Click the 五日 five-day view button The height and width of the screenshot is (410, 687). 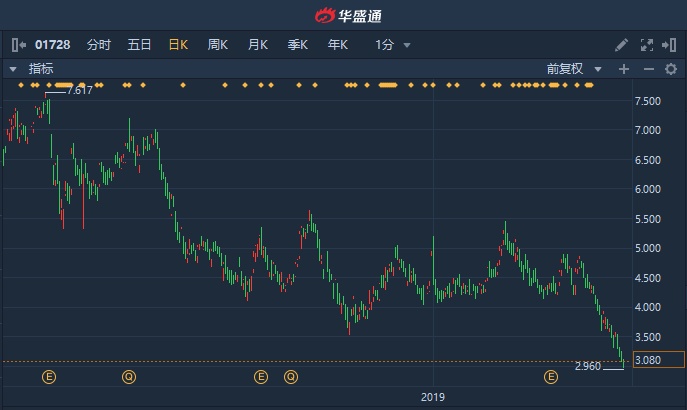point(139,45)
